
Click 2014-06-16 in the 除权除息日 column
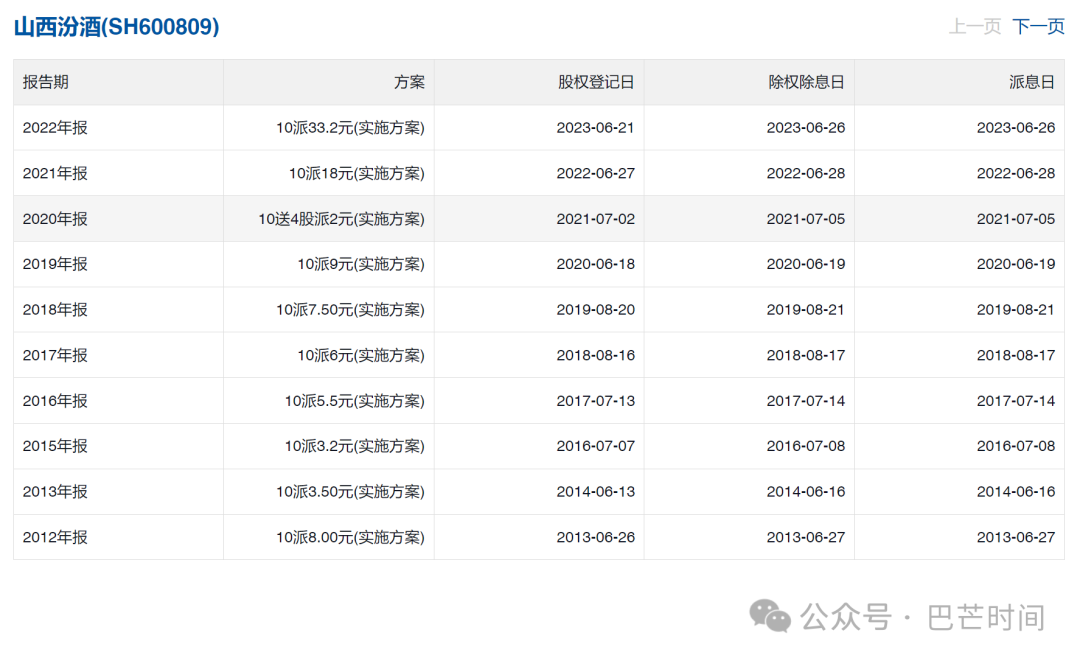click(806, 492)
